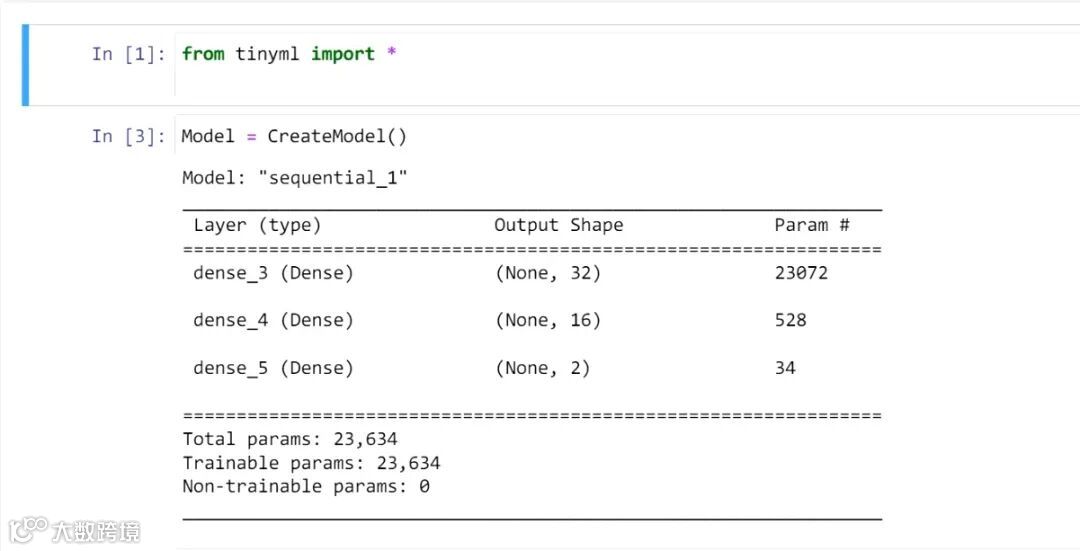Click the In [3] cell prompt
1080x551 pixels.
click(x=129, y=137)
